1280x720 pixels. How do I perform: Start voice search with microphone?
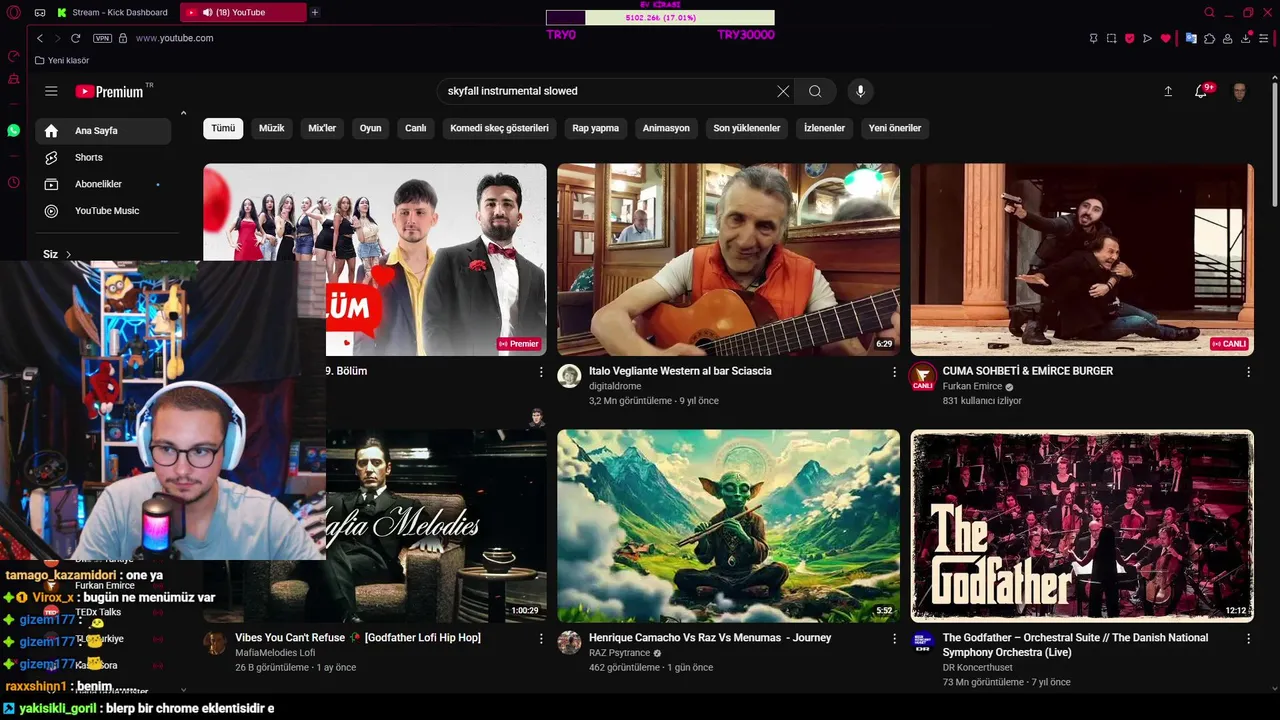point(860,91)
